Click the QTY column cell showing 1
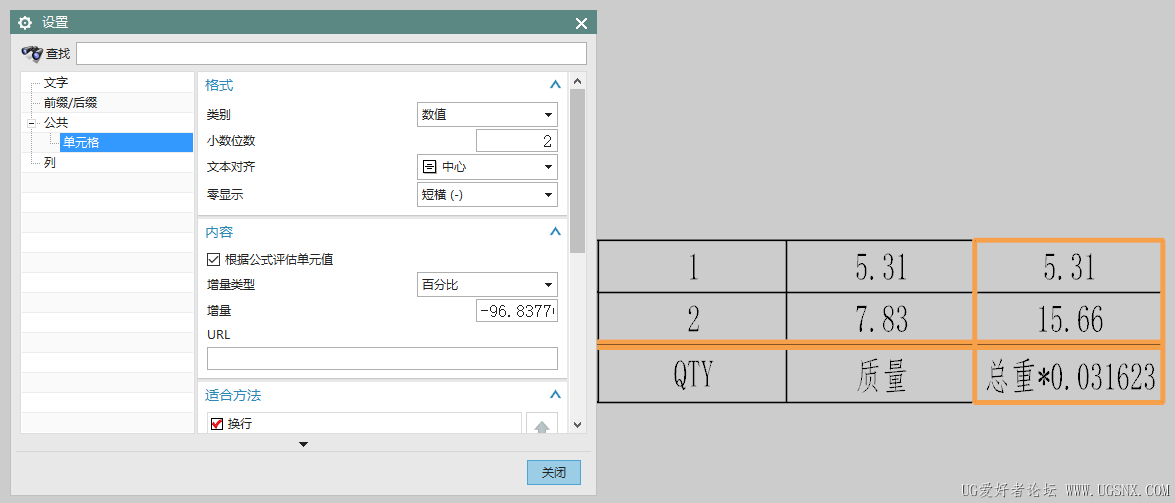Image resolution: width=1175 pixels, height=503 pixels. (x=692, y=267)
